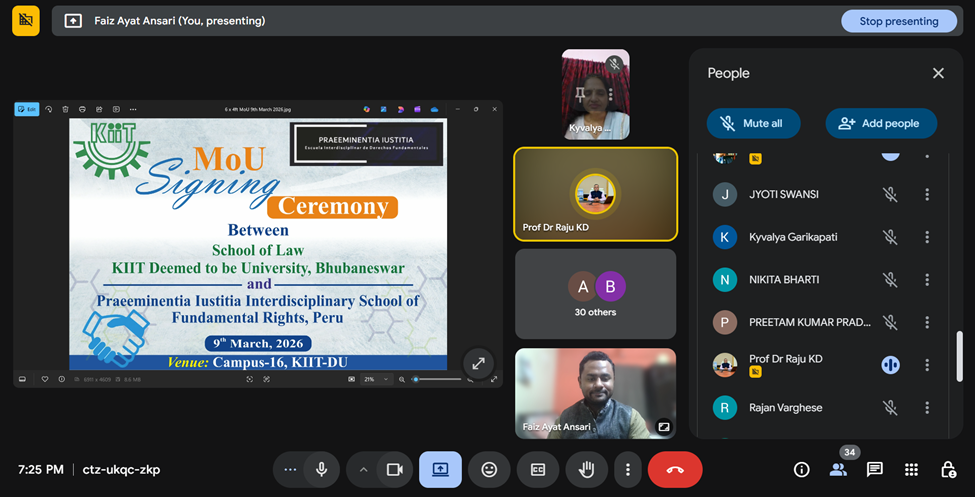The width and height of the screenshot is (975, 497).
Task: Open more options on Kyvalya's video tile
Action: tap(611, 95)
